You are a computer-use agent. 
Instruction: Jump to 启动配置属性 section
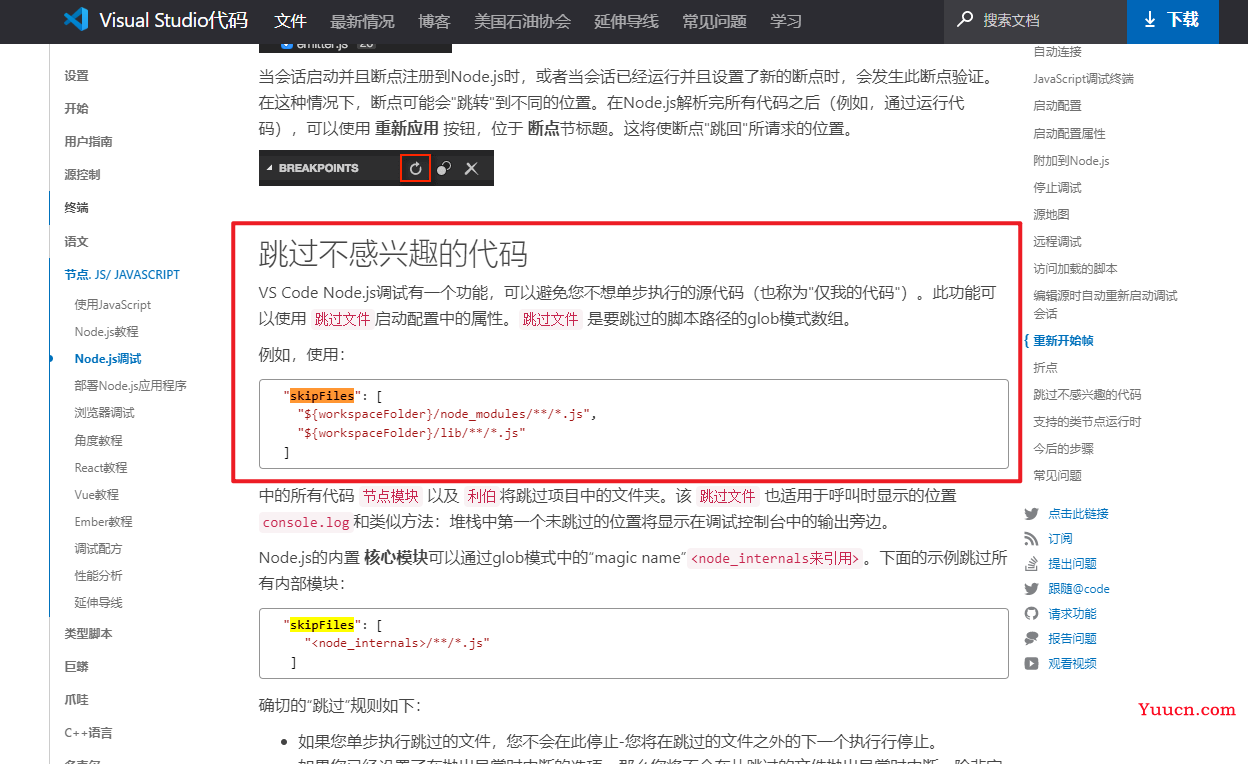click(1069, 133)
